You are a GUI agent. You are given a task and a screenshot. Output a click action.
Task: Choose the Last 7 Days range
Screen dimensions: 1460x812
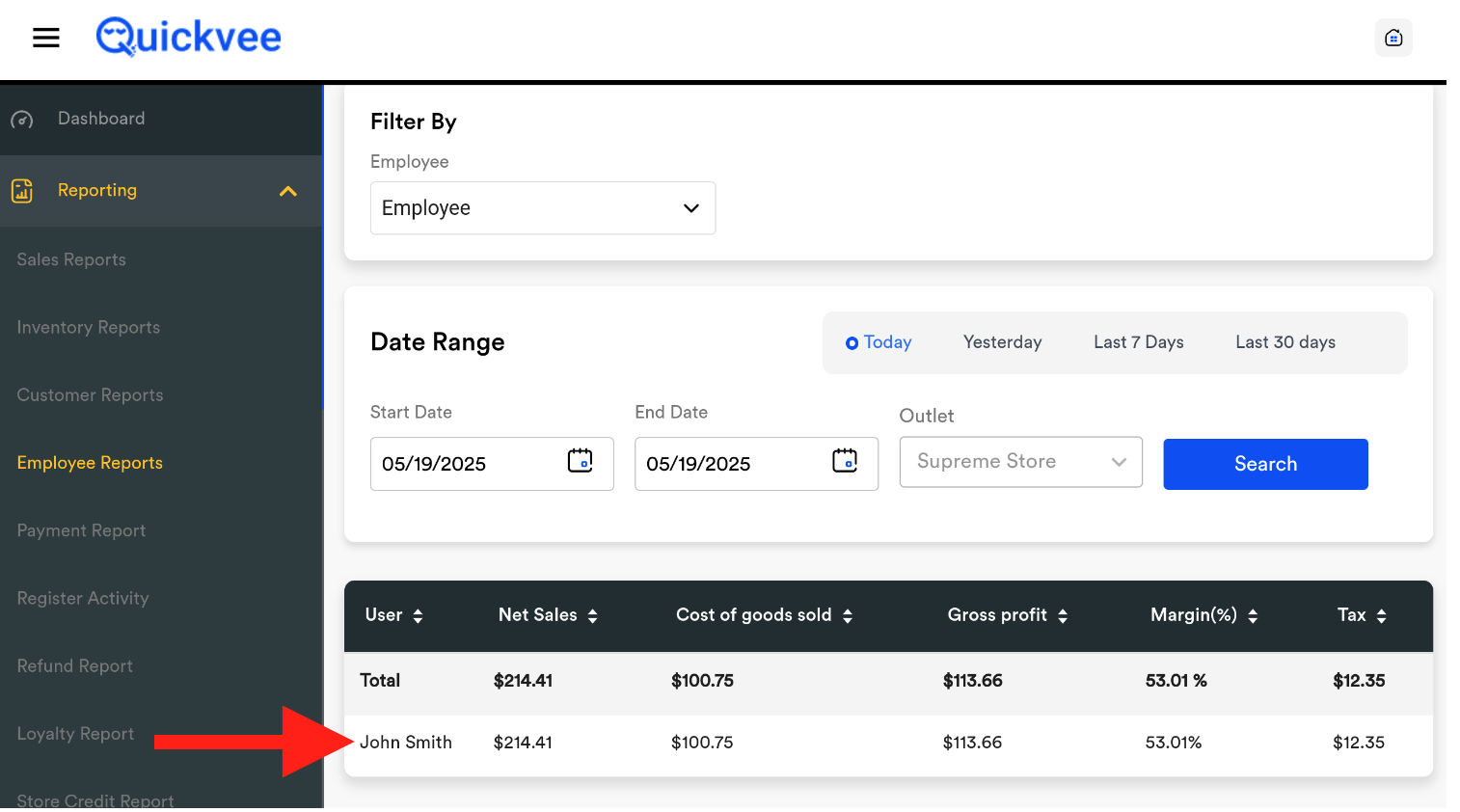[1138, 342]
